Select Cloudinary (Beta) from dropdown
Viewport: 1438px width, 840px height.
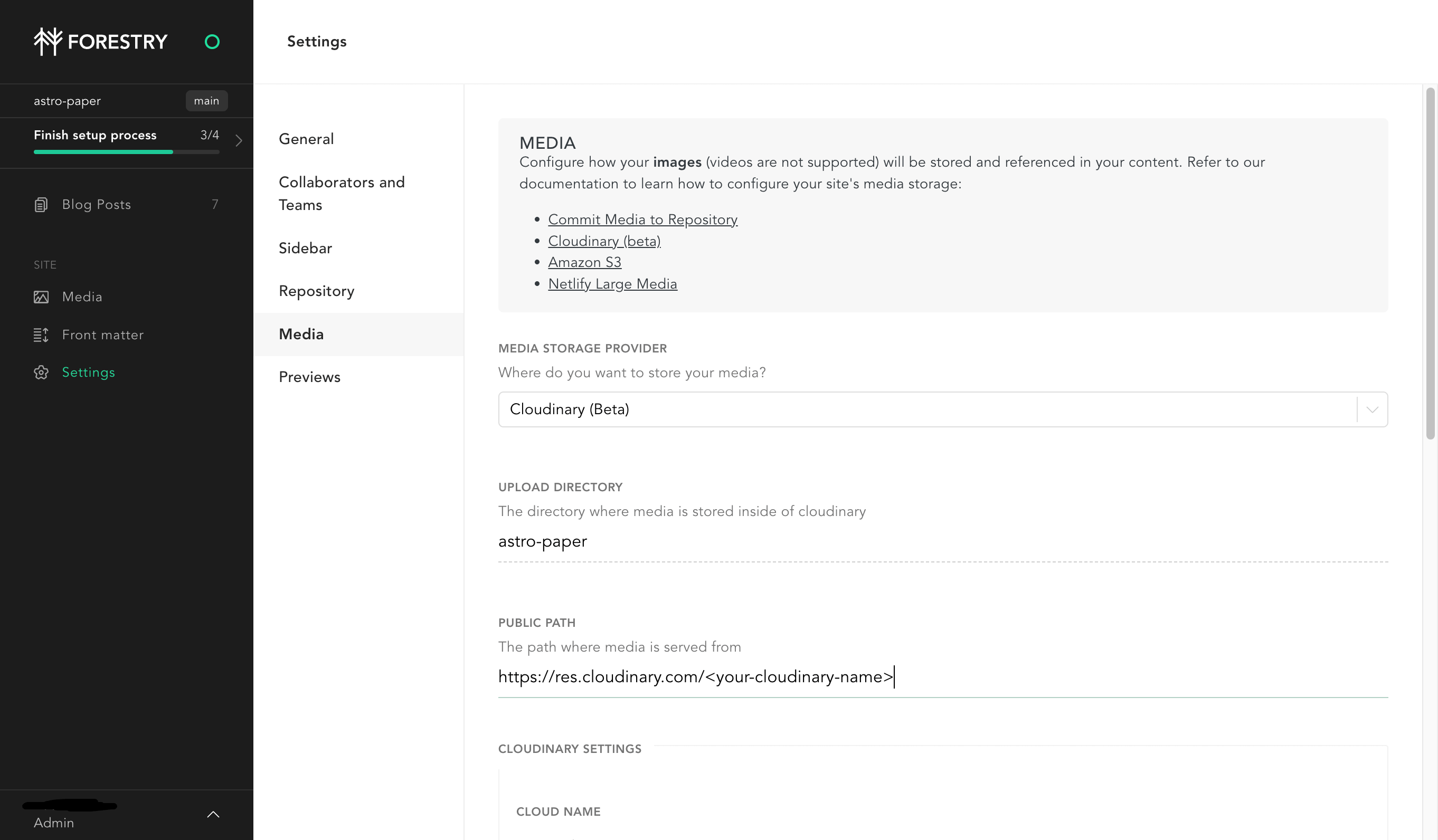pos(943,409)
